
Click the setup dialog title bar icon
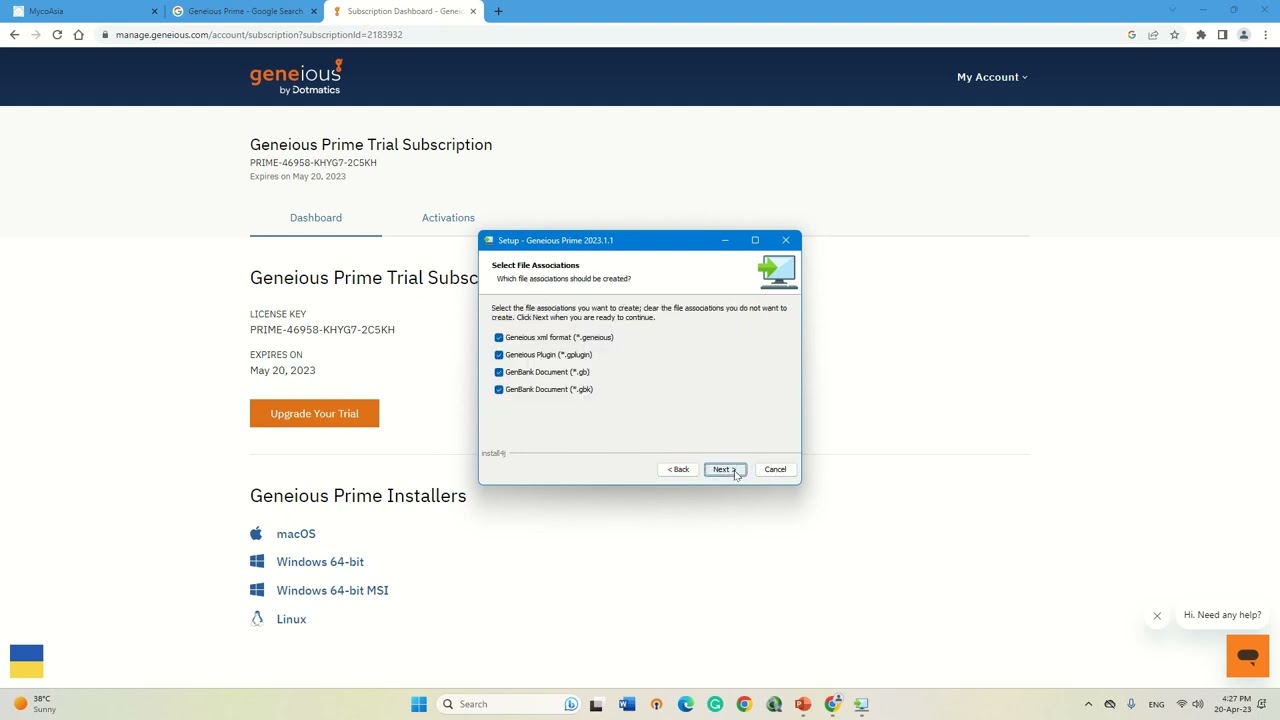click(x=489, y=240)
